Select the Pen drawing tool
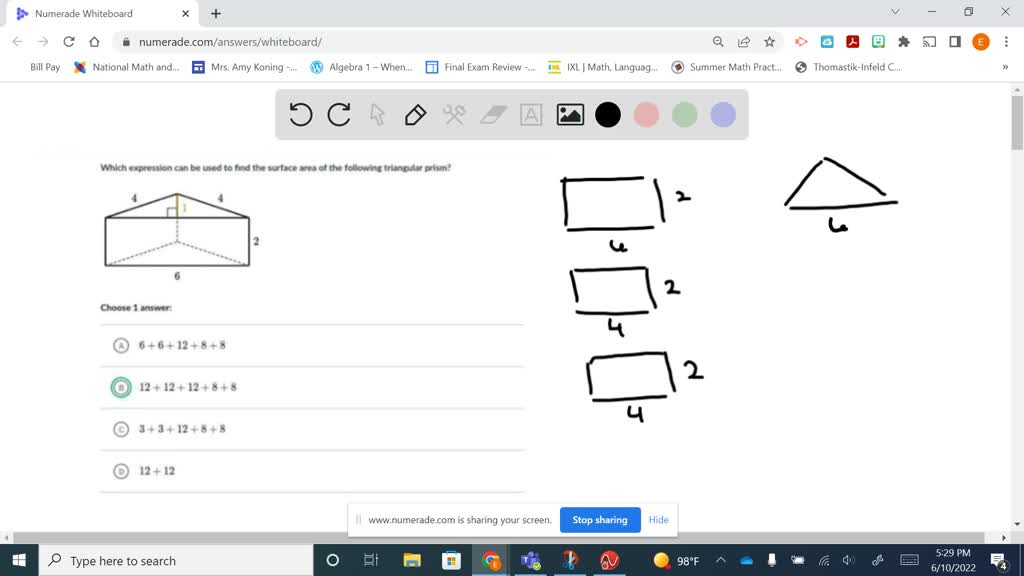Screen dimensions: 1024x576 pos(415,114)
